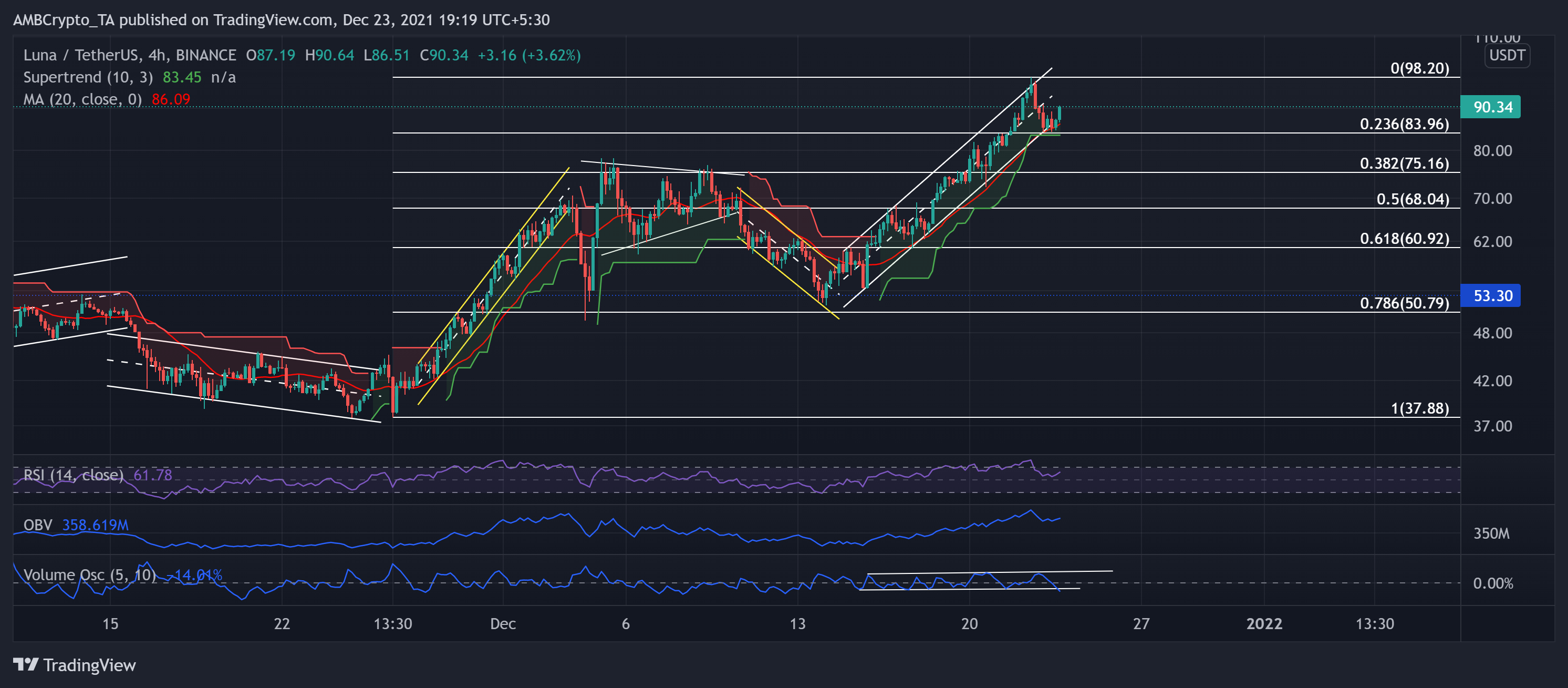Click the TradingView logo in bottom-left corner
This screenshot has width=1568, height=688.
[x=74, y=665]
